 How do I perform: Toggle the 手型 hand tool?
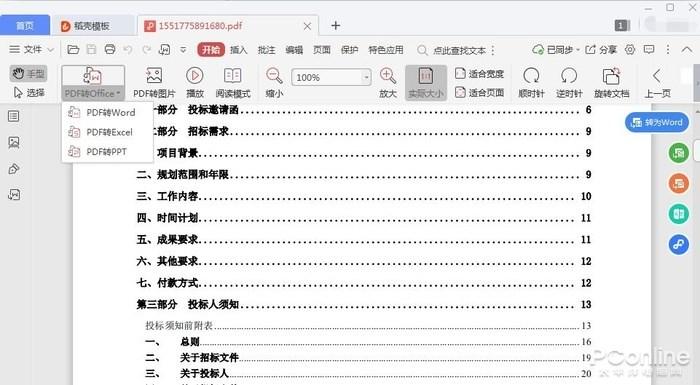click(x=29, y=74)
